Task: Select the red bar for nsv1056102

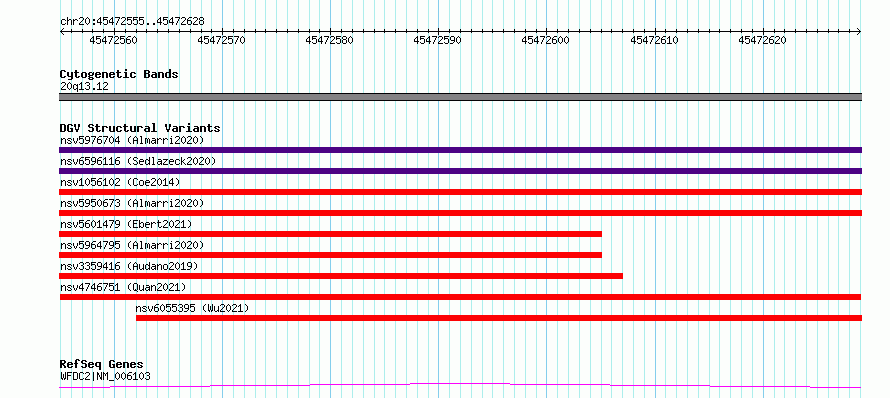Action: [x=460, y=192]
